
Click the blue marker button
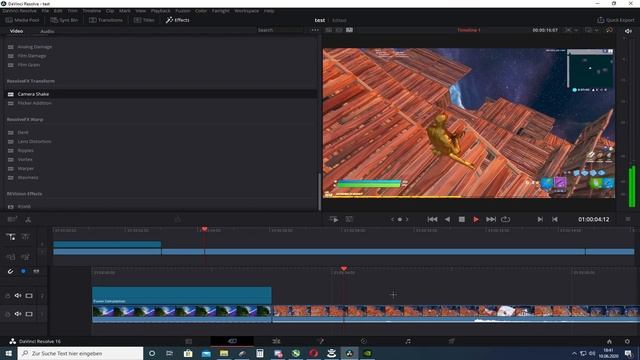tap(23, 271)
